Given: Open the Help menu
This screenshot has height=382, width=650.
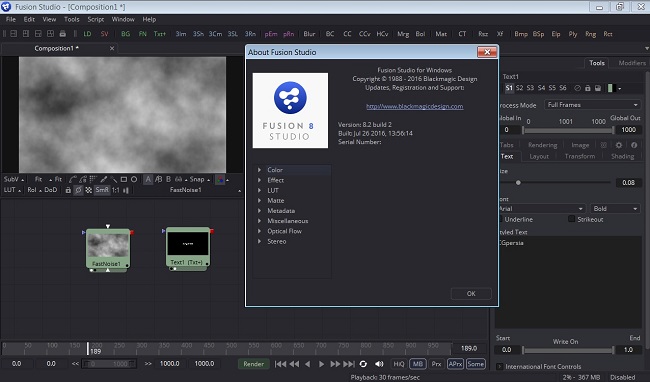Looking at the screenshot, I should point(149,19).
